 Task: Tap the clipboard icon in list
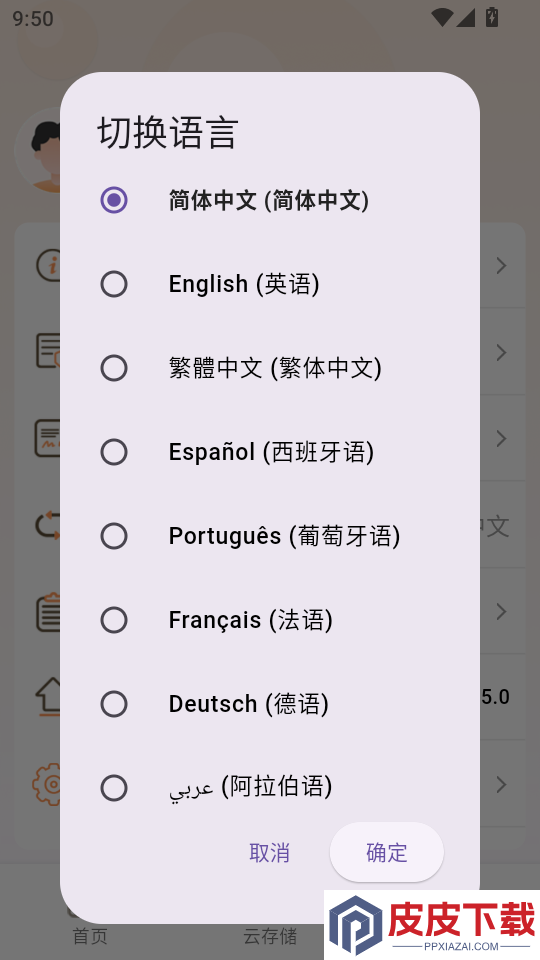click(48, 612)
